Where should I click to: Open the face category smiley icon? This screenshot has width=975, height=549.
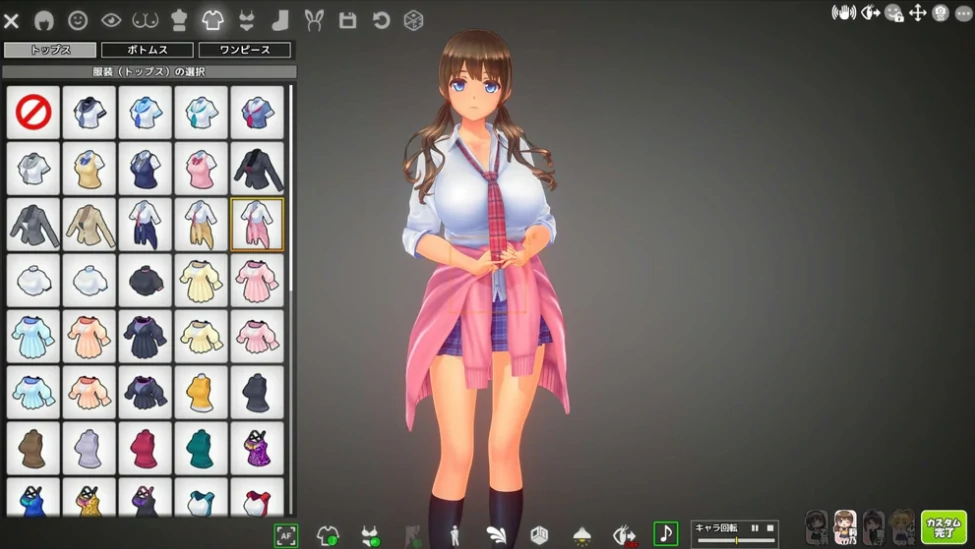click(x=78, y=21)
